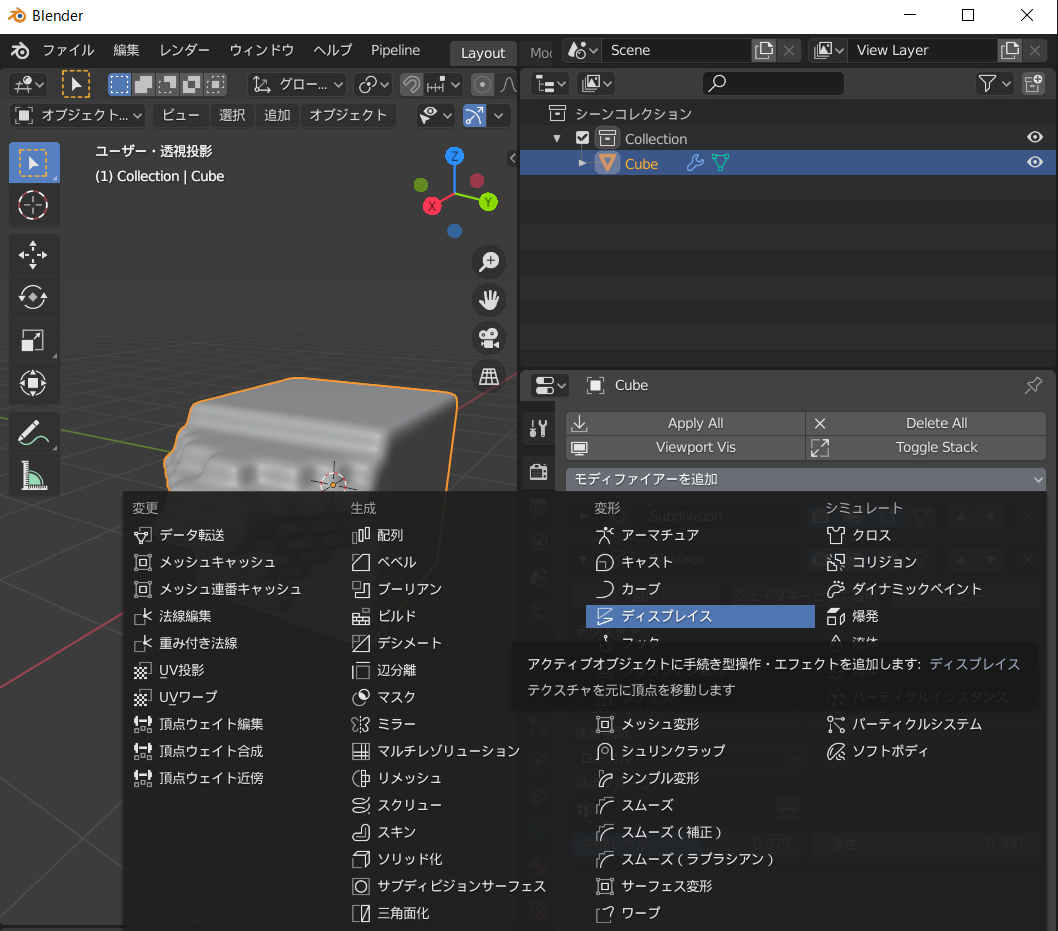Open the Tool properties tab icon

(538, 428)
